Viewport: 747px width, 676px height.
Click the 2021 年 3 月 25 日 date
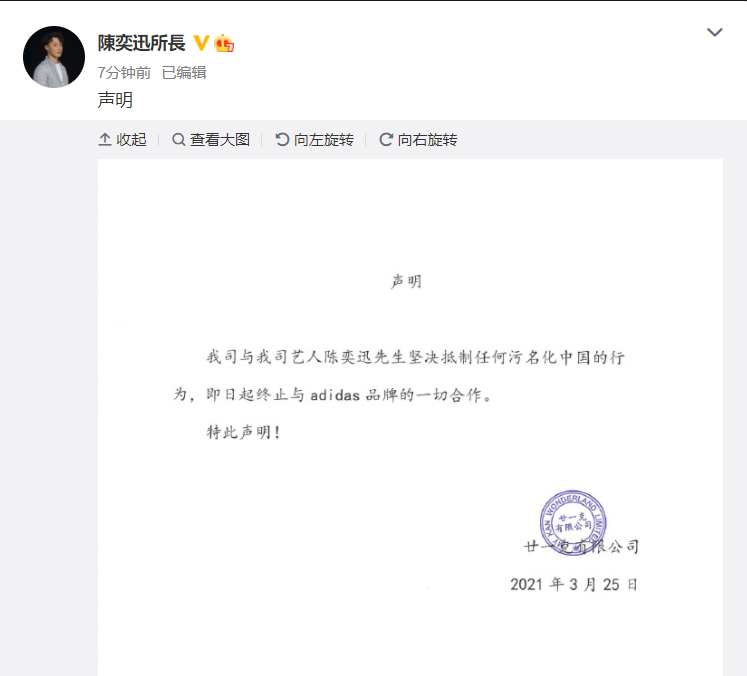(x=574, y=585)
